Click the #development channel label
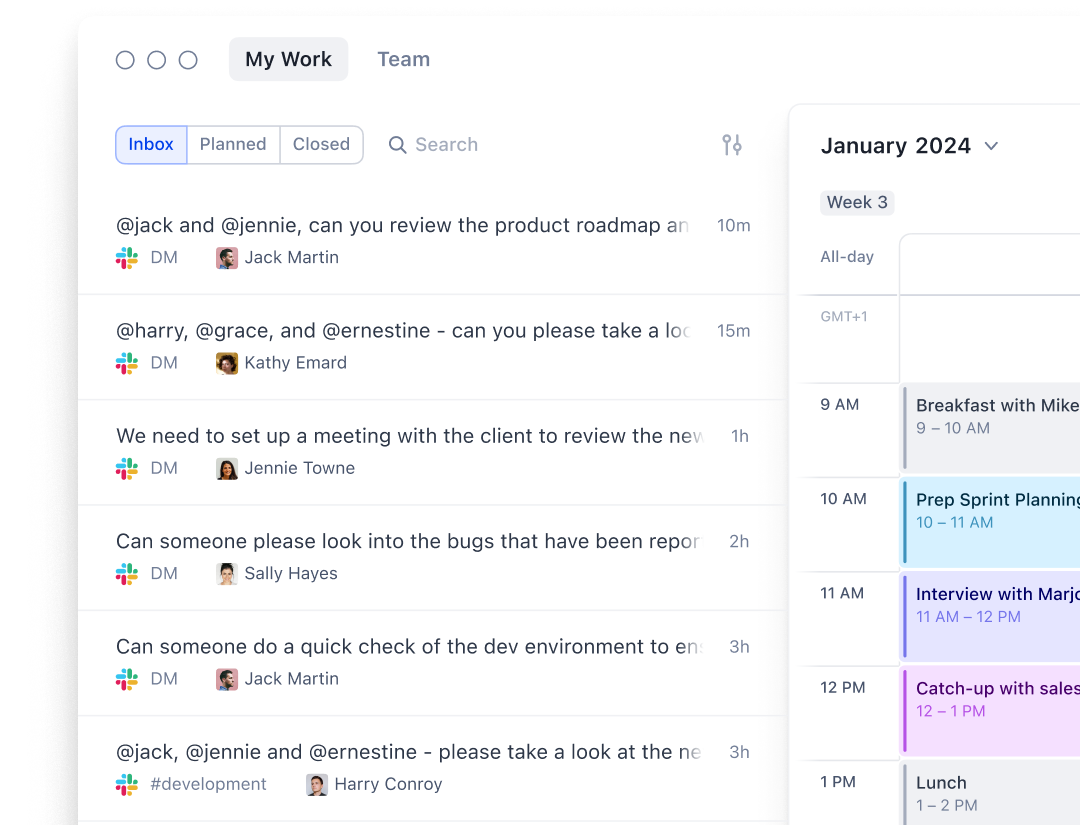The height and width of the screenshot is (825, 1080). click(208, 784)
